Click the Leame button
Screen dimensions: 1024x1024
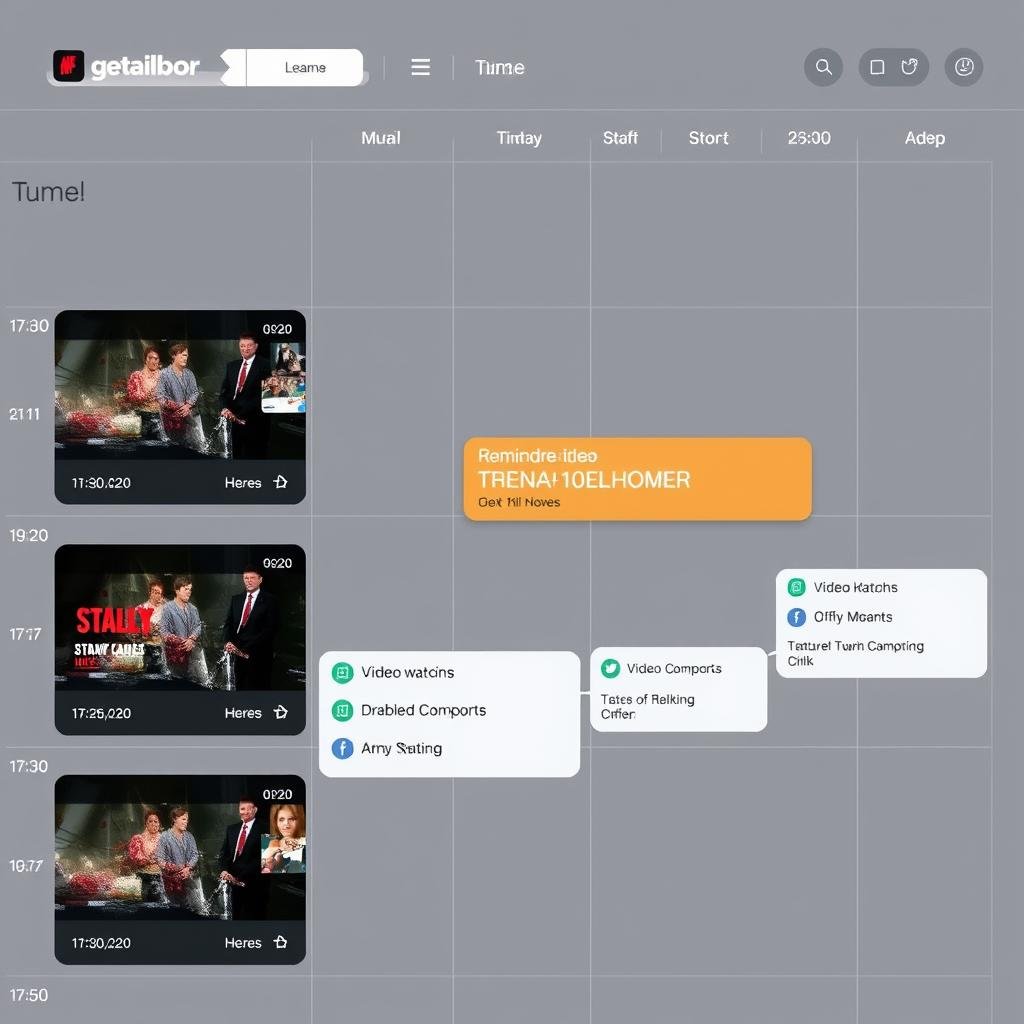point(305,67)
